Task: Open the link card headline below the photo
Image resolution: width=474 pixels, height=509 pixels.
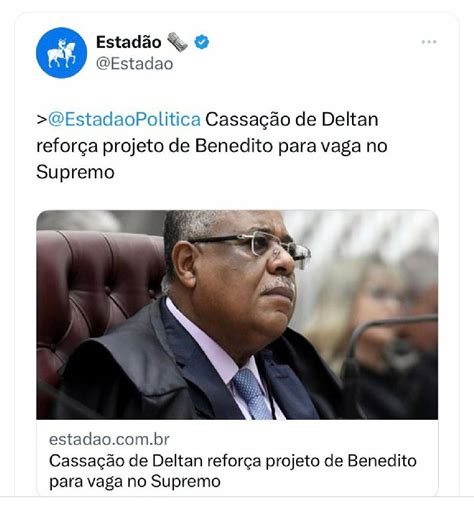Action: [x=233, y=471]
